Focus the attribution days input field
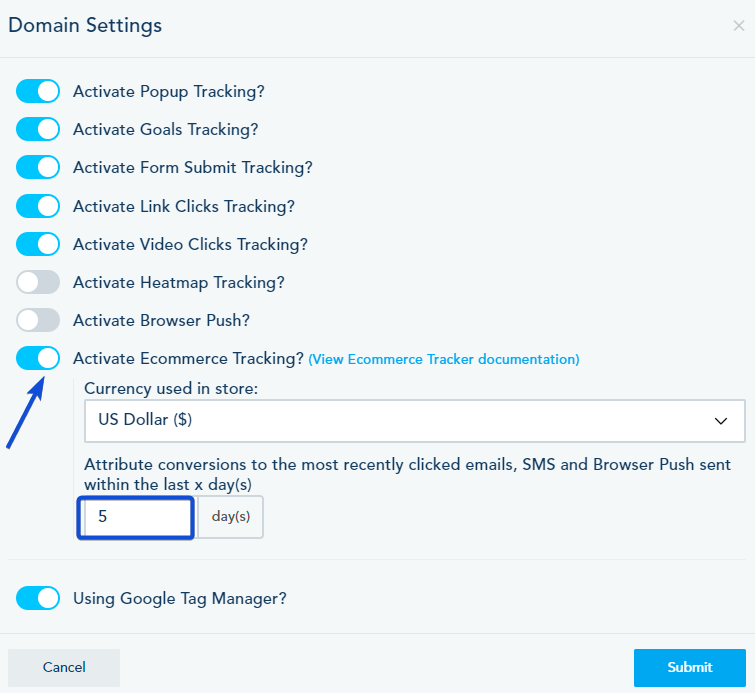 point(136,518)
